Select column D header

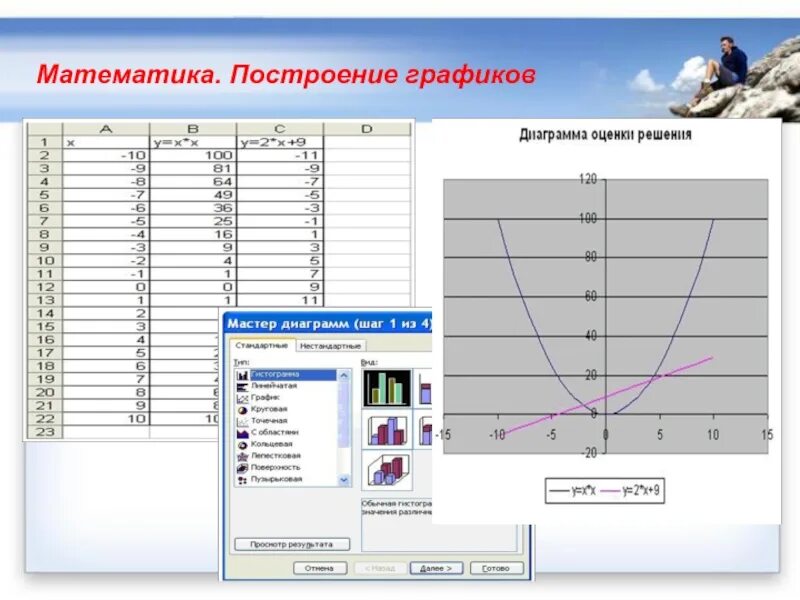click(367, 129)
